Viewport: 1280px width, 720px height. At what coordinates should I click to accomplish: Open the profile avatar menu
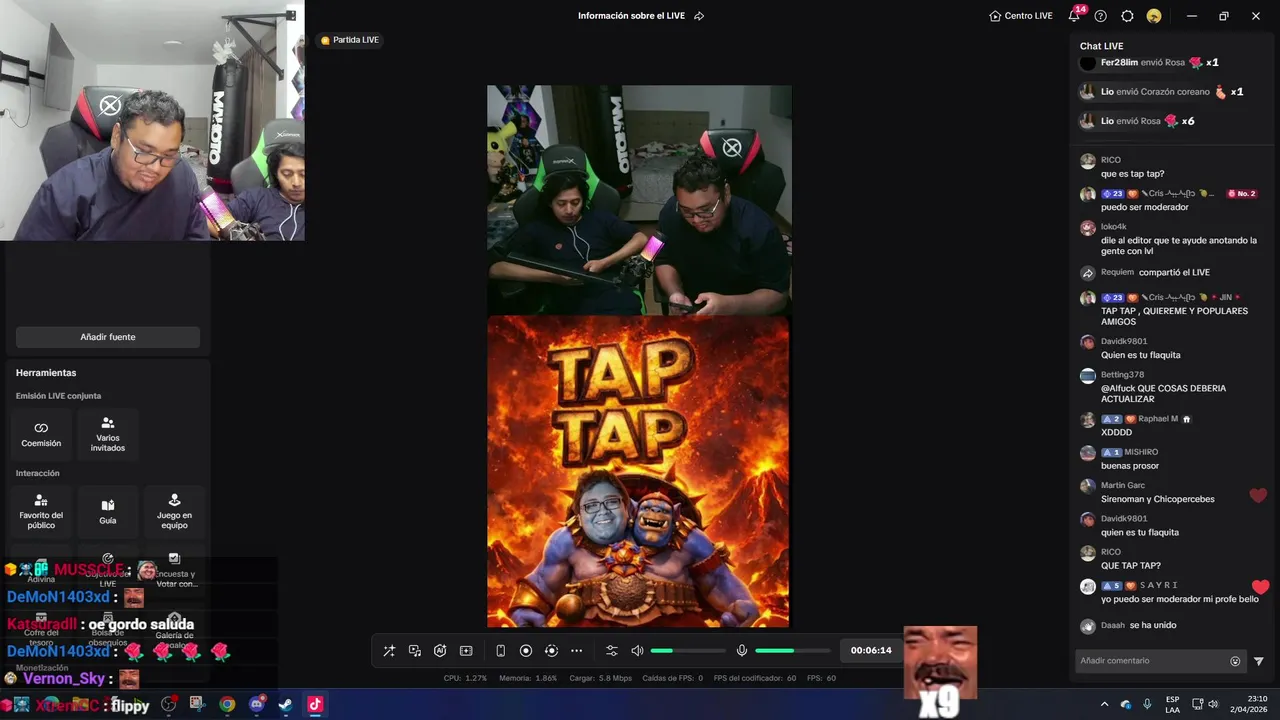click(x=1154, y=16)
